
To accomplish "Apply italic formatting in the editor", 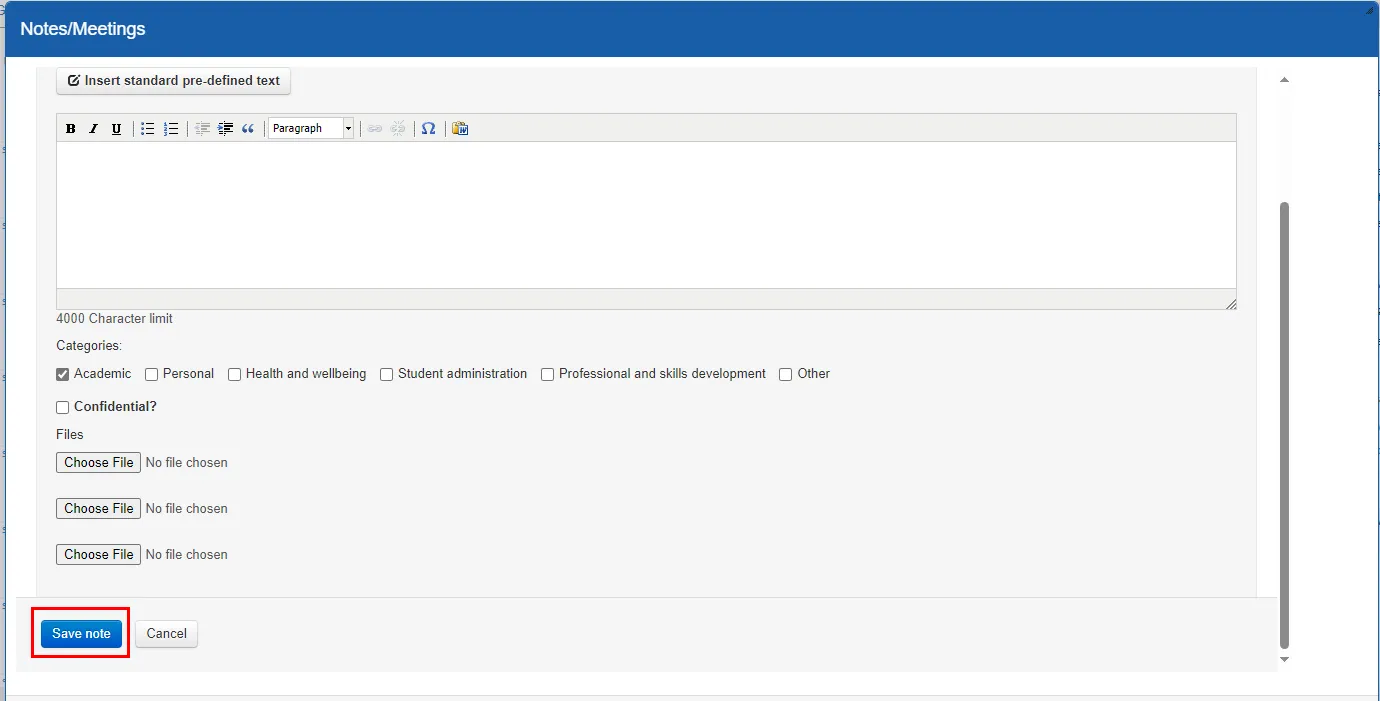I will (93, 128).
